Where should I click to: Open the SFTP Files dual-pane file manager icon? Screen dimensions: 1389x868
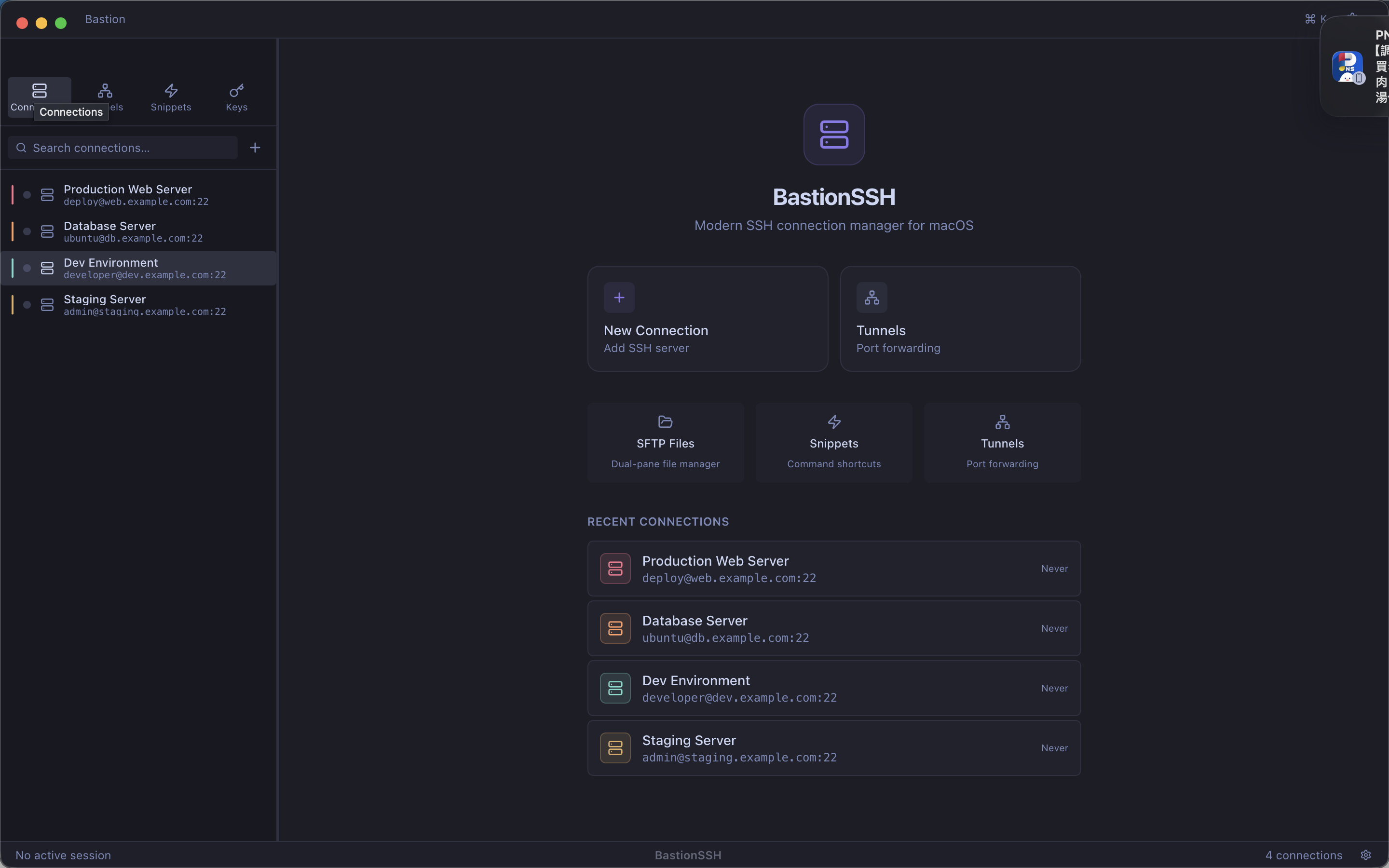coord(664,421)
